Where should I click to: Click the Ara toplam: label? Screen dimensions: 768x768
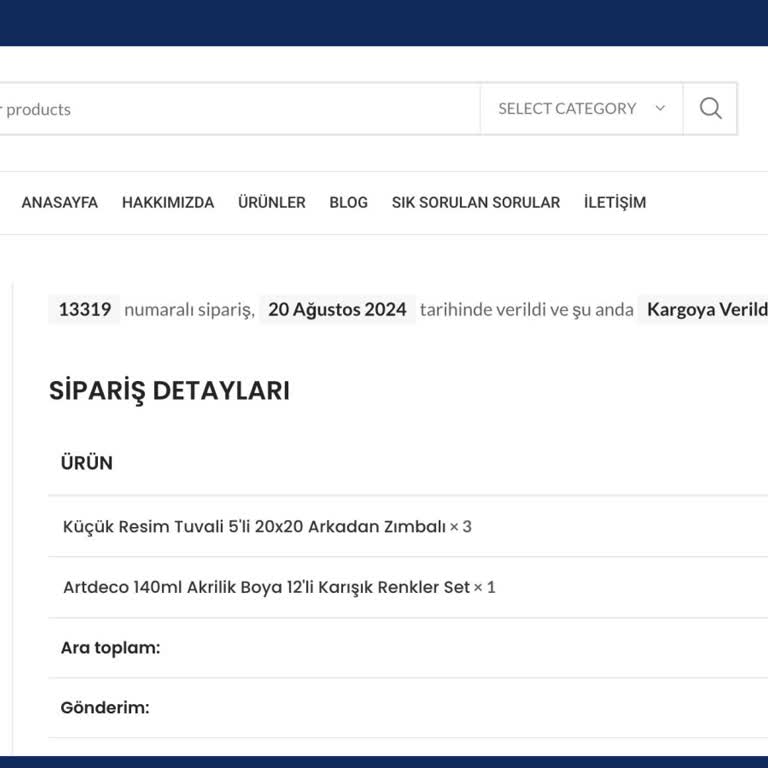tap(110, 648)
